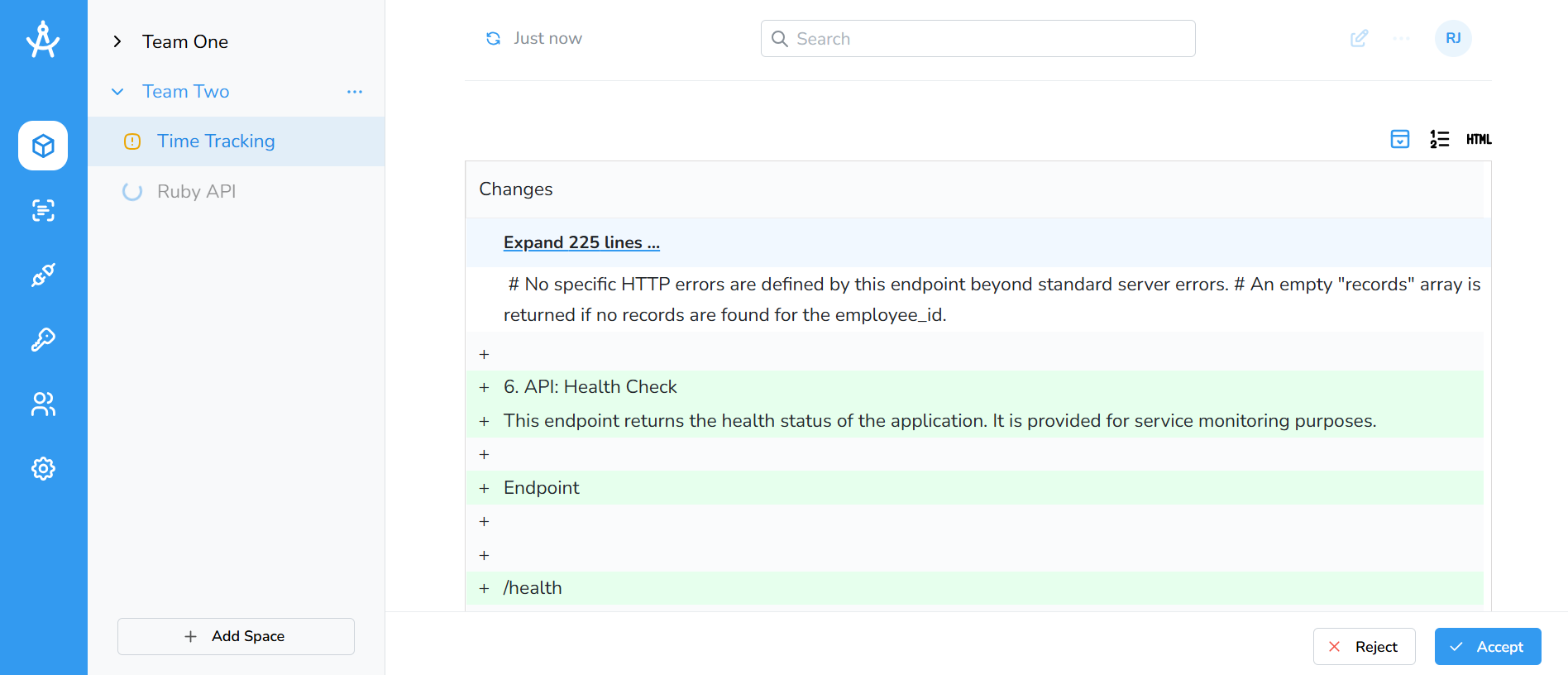1568x675 pixels.
Task: Expand 225 hidden lines
Action: coord(581,242)
